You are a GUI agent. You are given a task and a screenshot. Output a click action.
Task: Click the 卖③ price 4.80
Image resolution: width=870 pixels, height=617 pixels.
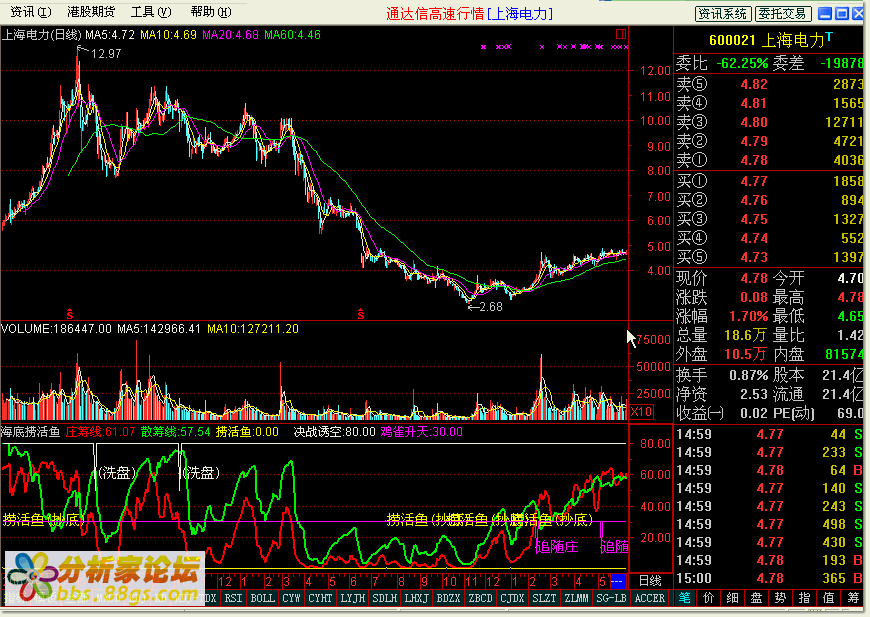pos(754,122)
